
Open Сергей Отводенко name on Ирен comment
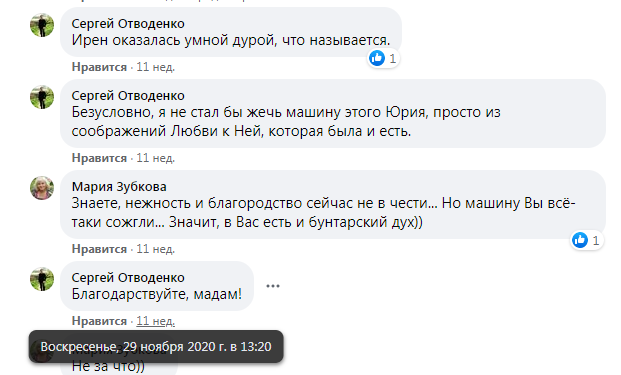pos(128,24)
